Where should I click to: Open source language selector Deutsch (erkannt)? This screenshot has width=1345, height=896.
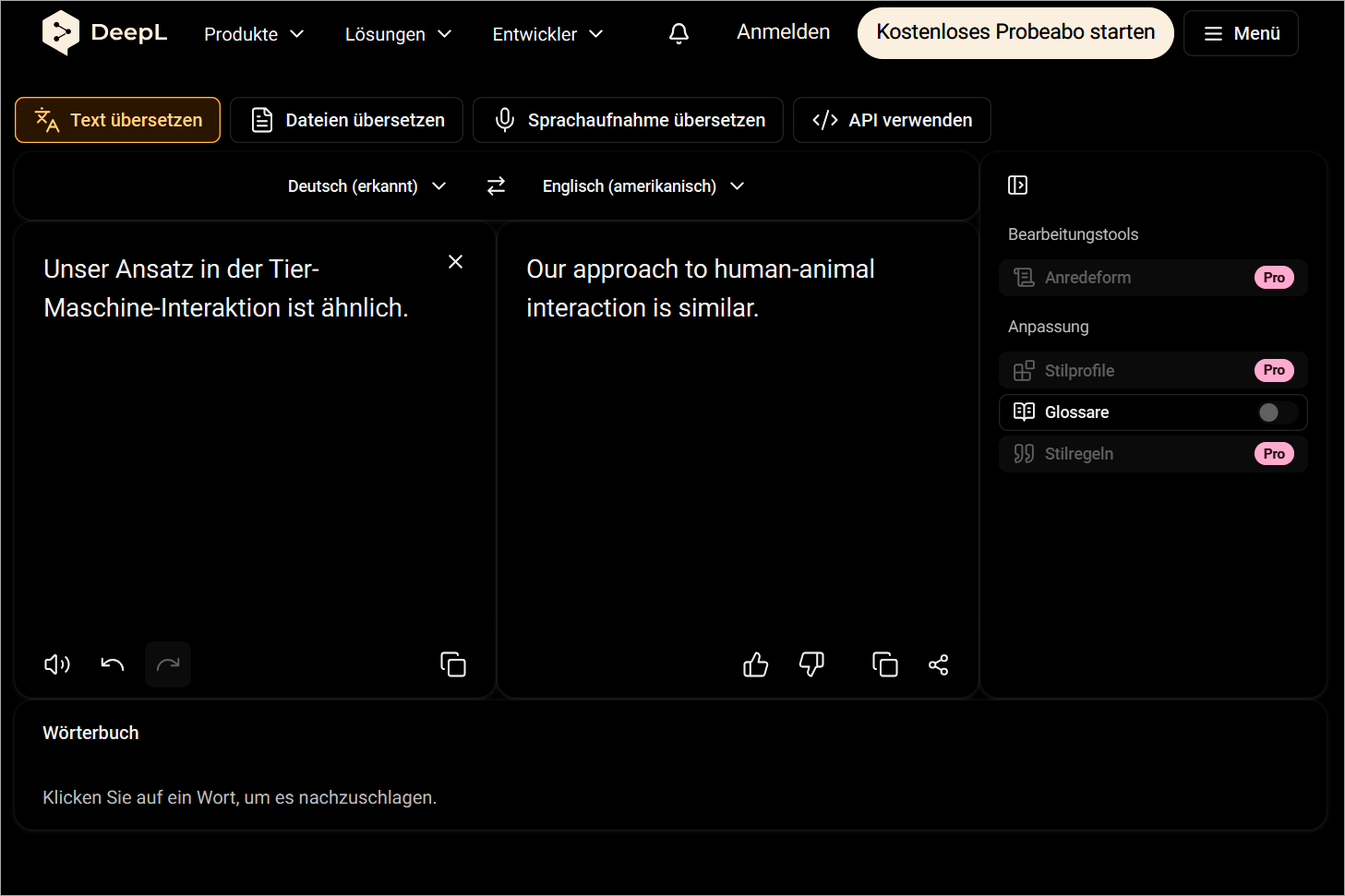click(x=366, y=186)
